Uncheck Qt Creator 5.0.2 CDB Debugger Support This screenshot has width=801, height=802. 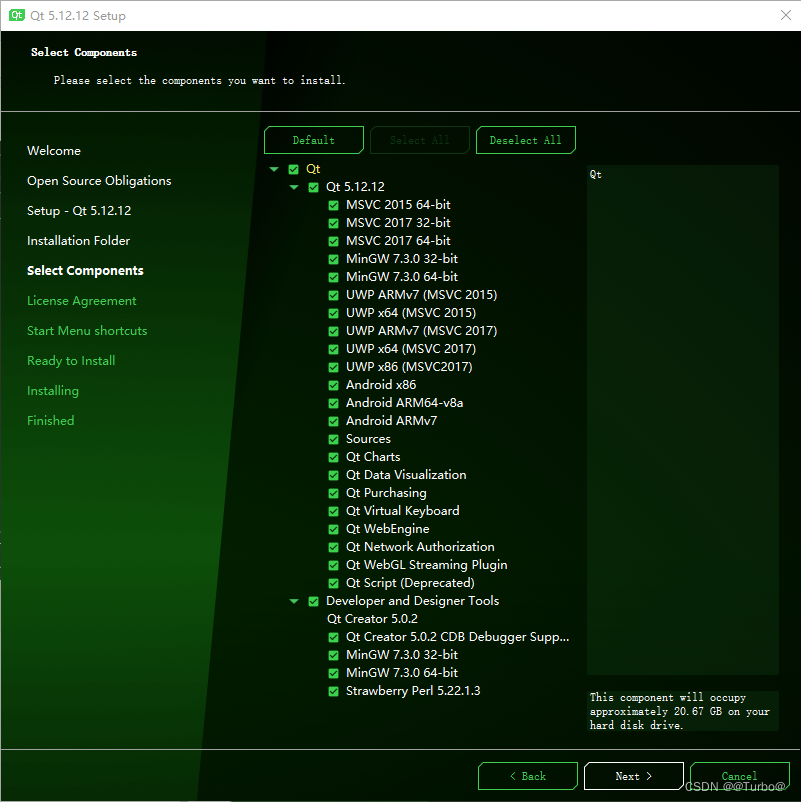point(333,637)
